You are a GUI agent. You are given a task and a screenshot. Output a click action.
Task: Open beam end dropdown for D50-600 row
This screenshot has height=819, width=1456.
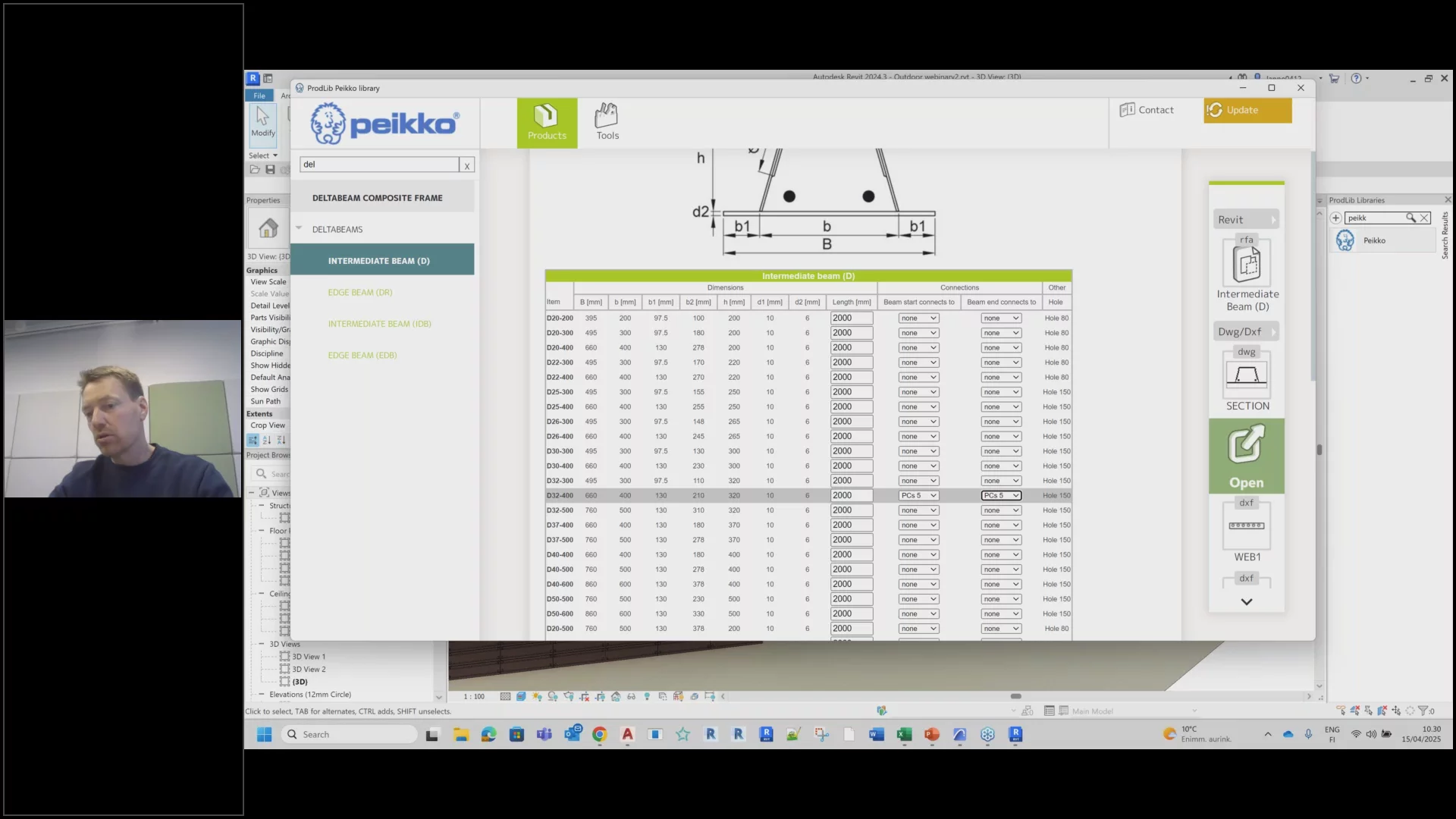click(1001, 613)
